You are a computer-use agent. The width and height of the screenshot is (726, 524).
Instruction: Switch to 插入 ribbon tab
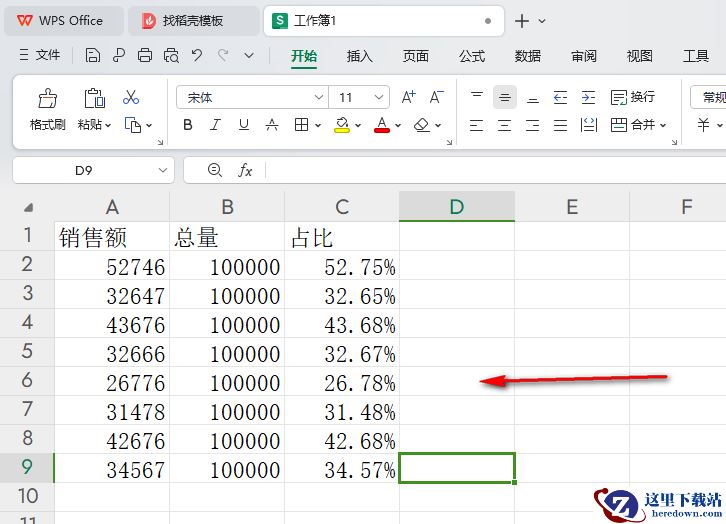pos(360,56)
